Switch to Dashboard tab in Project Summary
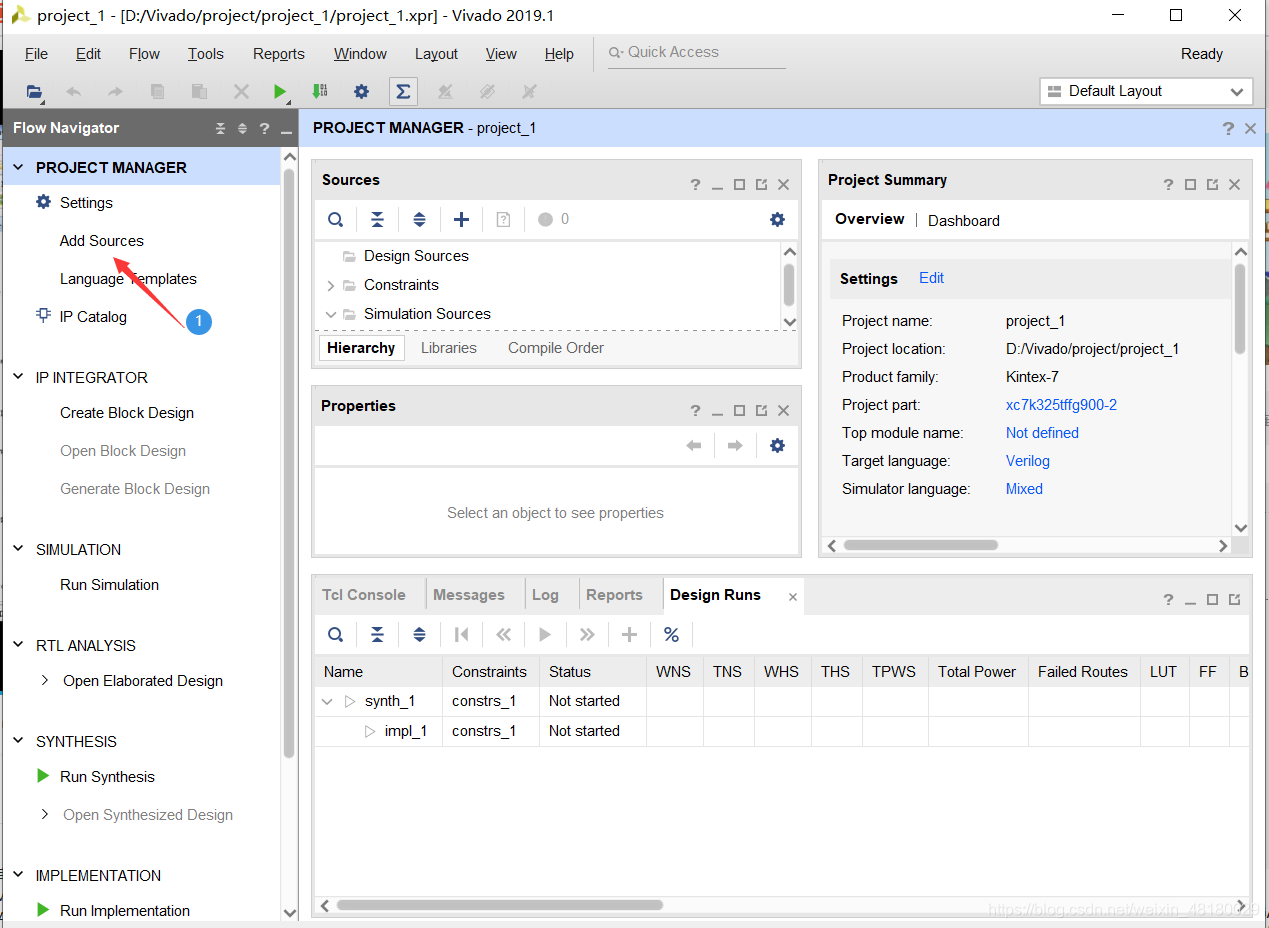The height and width of the screenshot is (928, 1269). [x=964, y=221]
